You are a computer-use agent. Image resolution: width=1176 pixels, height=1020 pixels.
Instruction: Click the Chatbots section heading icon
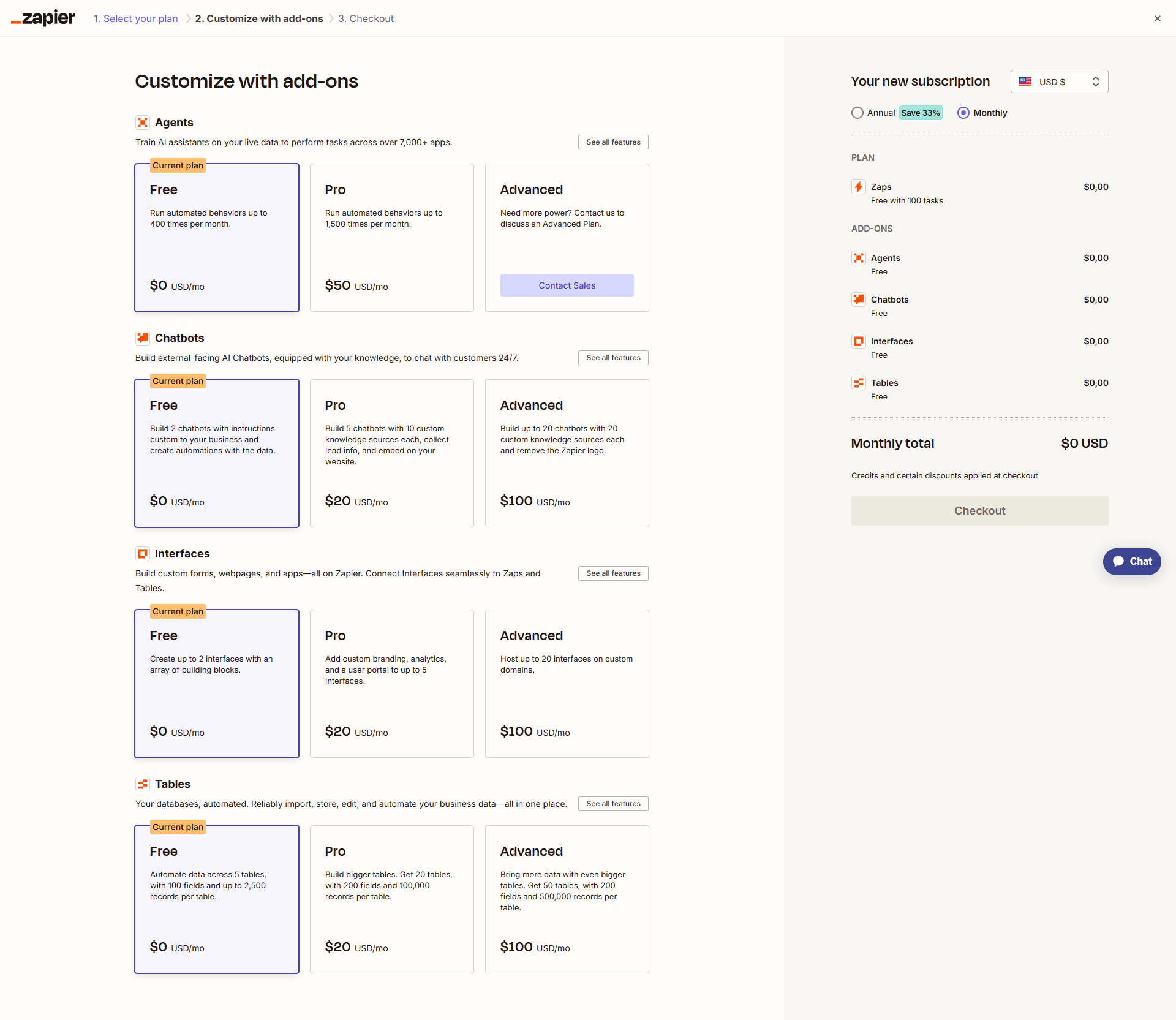[143, 338]
